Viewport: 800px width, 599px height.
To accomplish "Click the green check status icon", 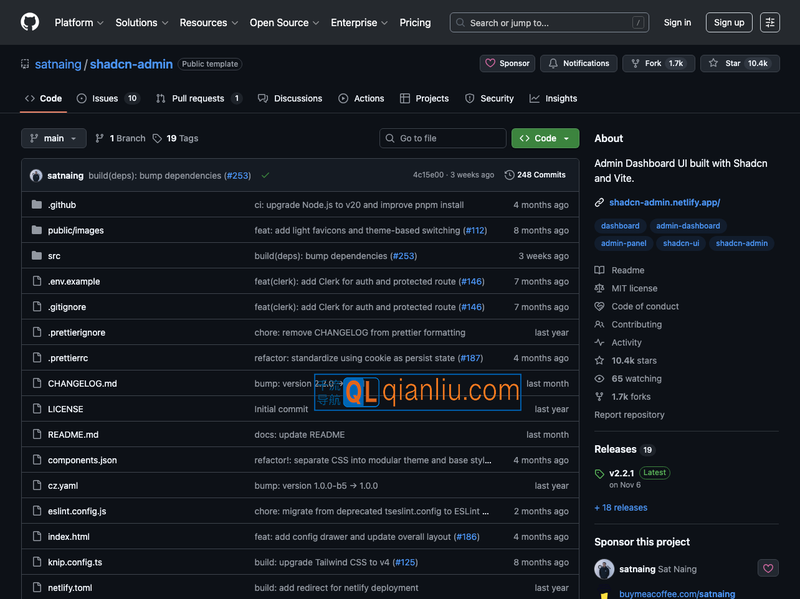I will click(265, 175).
